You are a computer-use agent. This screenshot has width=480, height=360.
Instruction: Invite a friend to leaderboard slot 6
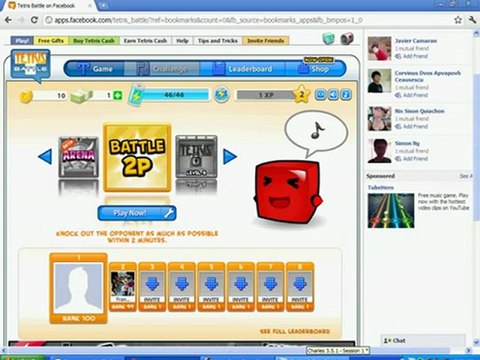pos(241,287)
